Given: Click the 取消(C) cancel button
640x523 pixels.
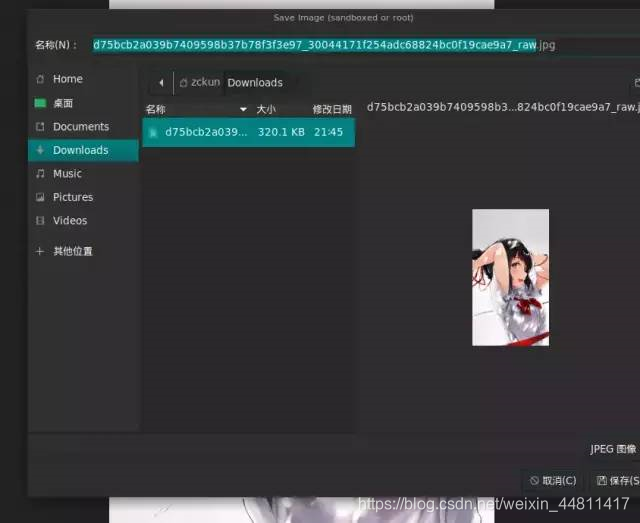Looking at the screenshot, I should tap(553, 481).
